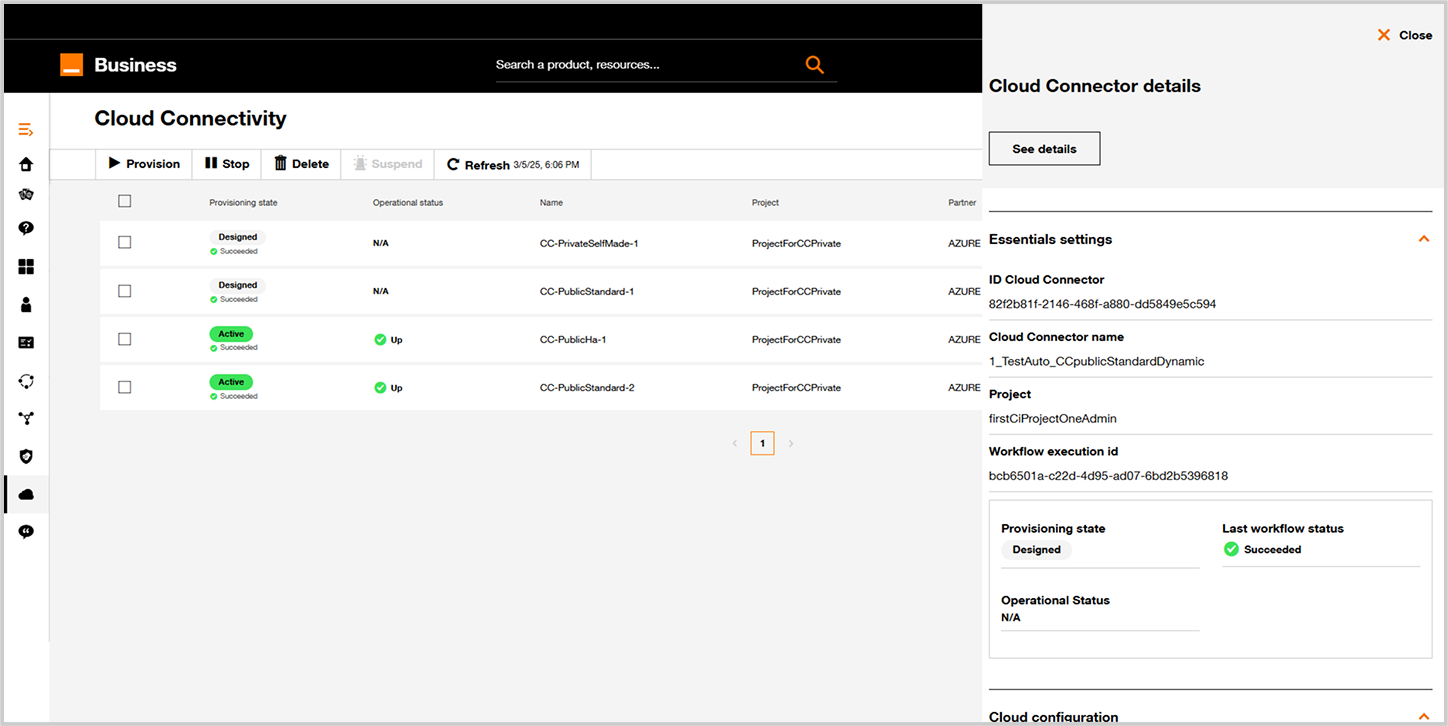Viewport: 1448px width, 726px height.
Task: Click the Designed badge on CC-PrivateSelfMade-1 row
Action: click(238, 237)
